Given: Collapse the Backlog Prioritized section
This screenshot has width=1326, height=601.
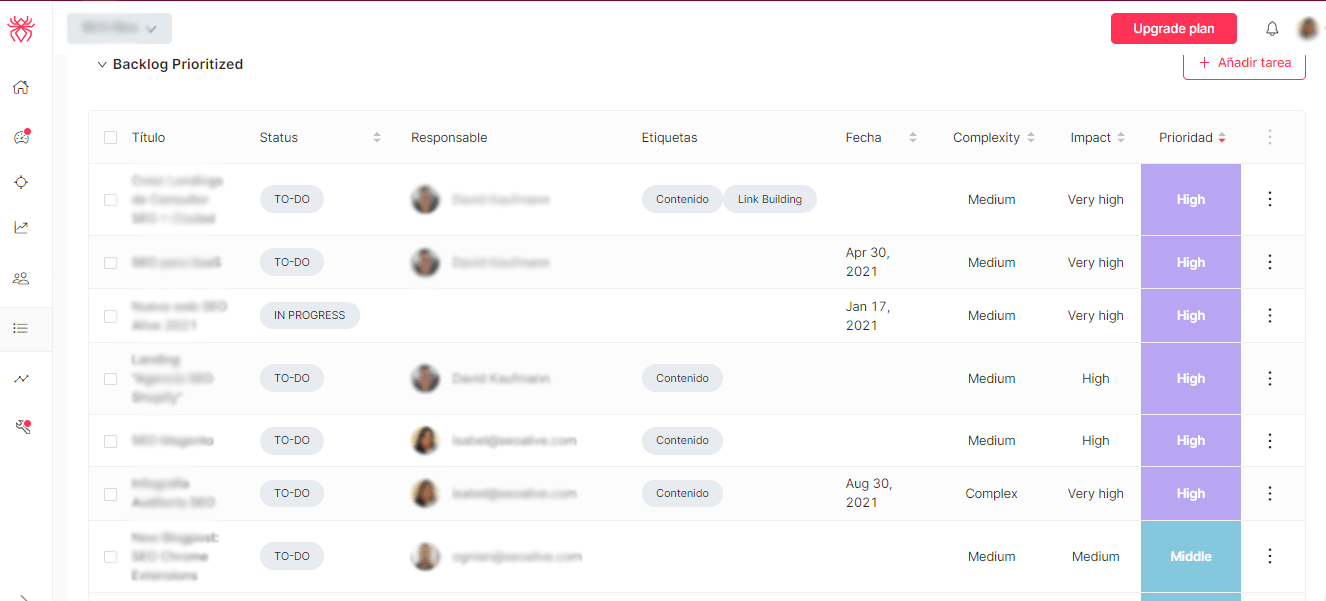Looking at the screenshot, I should click(101, 63).
